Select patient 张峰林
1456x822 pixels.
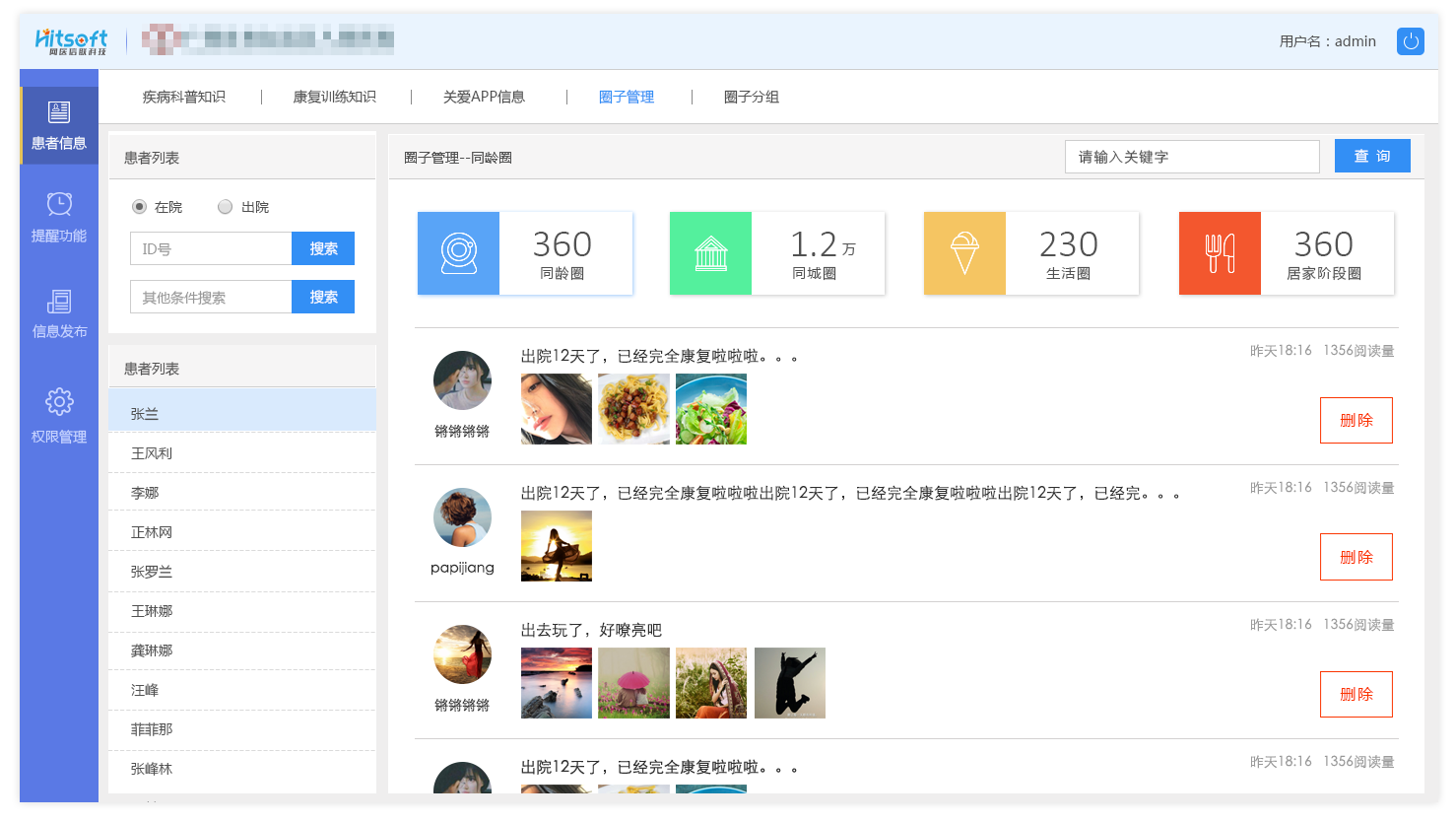click(242, 769)
